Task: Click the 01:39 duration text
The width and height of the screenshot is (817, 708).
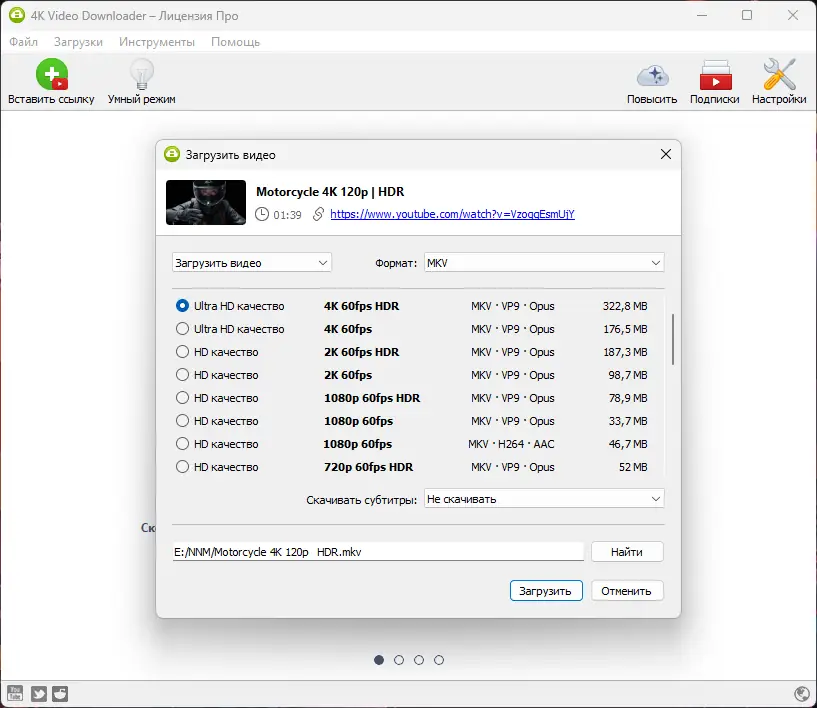Action: tap(287, 215)
